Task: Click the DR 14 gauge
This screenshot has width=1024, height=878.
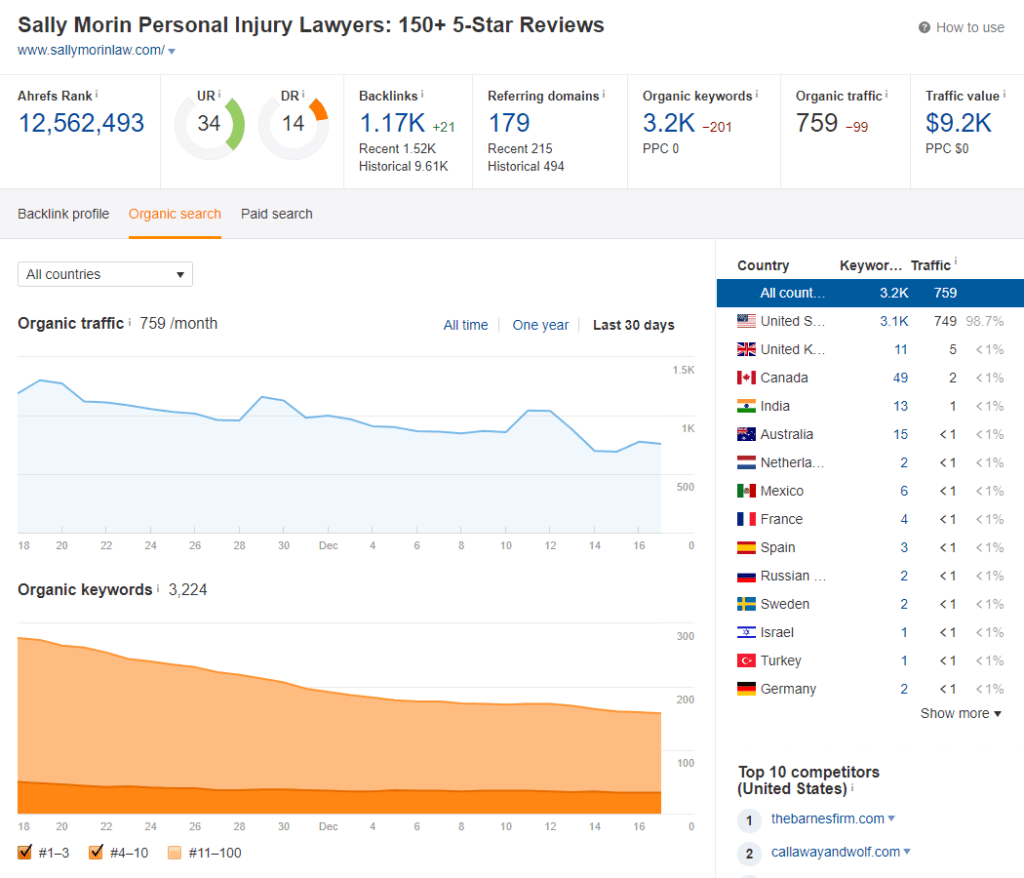Action: coord(293,125)
